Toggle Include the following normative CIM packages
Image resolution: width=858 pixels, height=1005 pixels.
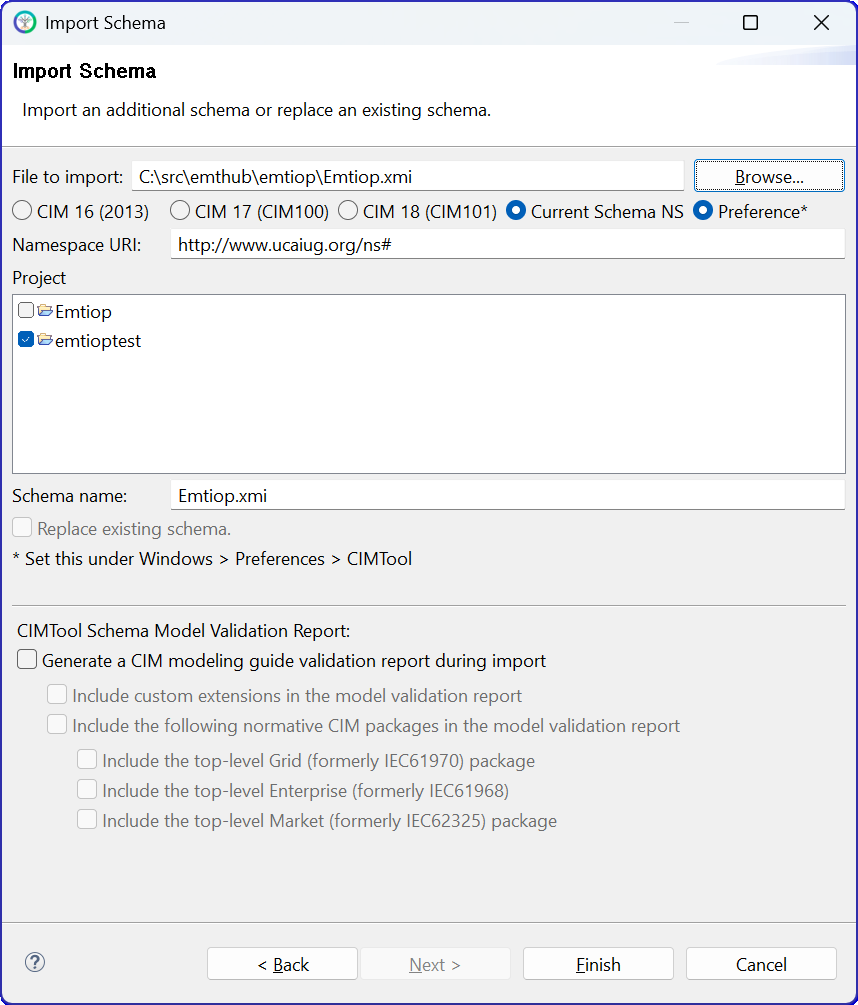tap(57, 724)
